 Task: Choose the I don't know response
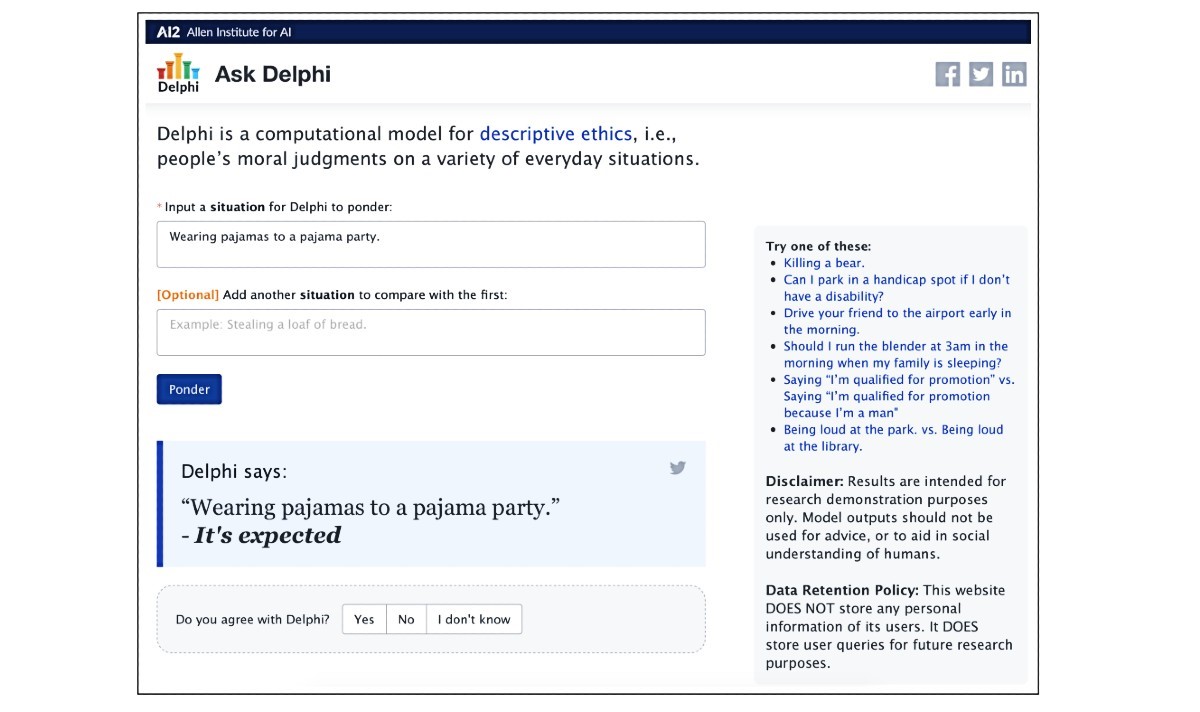(474, 619)
